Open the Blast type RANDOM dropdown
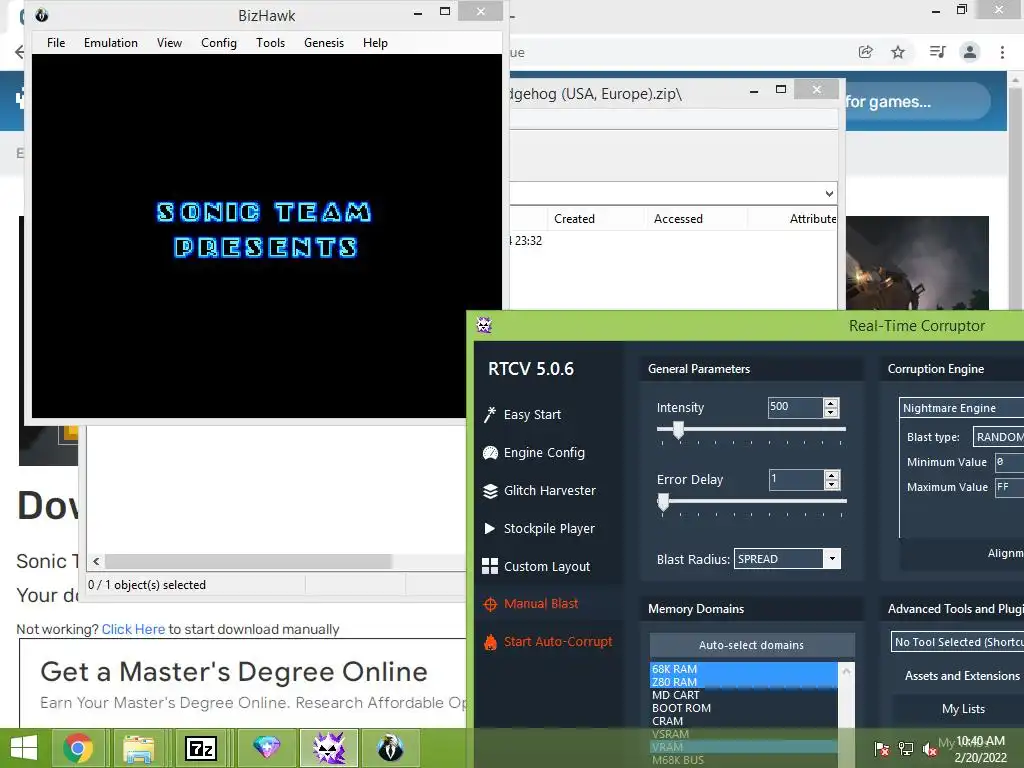The image size is (1024, 768). coord(999,437)
